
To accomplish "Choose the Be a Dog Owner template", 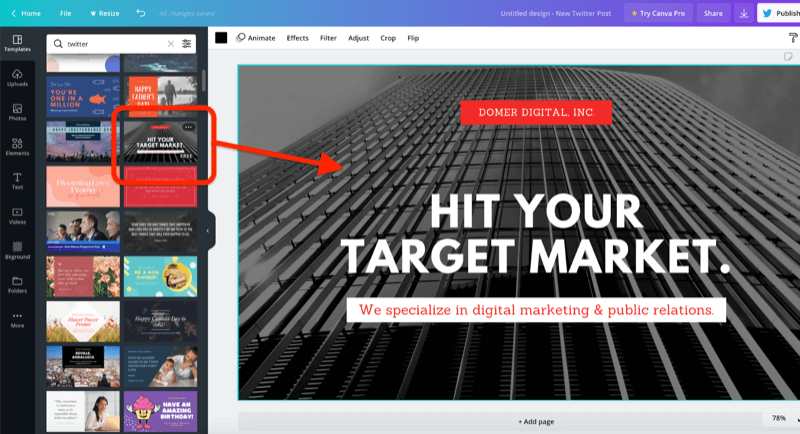I will click(160, 276).
